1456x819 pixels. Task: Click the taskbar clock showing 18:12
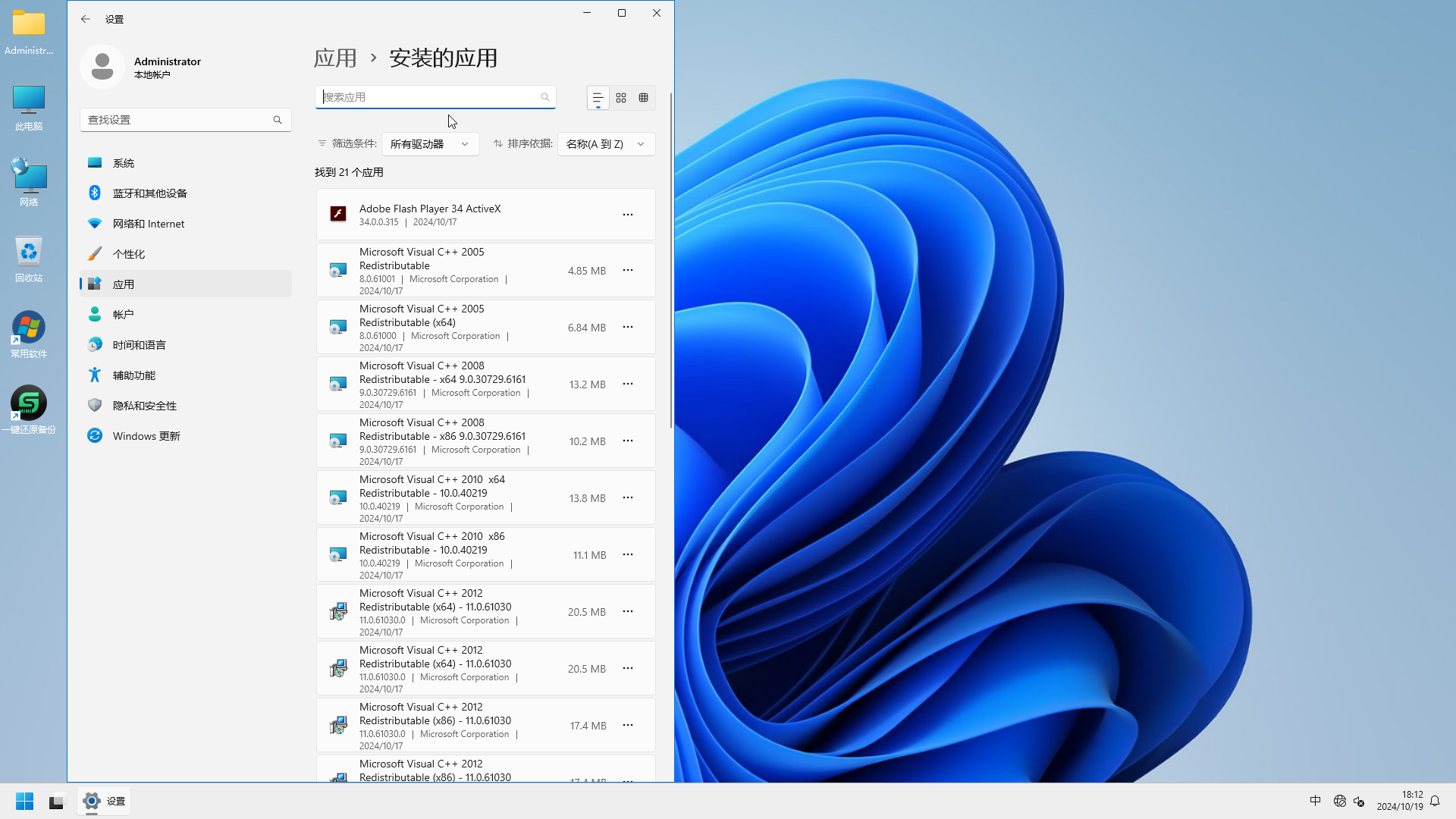[1400, 801]
